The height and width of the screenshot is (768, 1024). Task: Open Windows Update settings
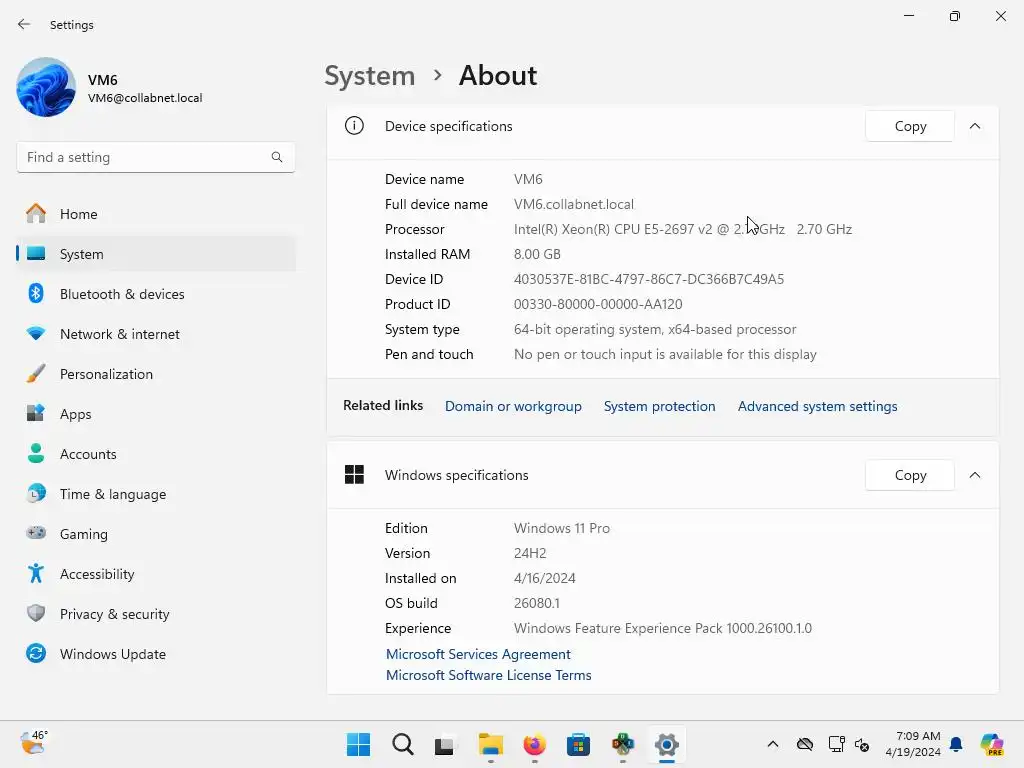point(155,654)
